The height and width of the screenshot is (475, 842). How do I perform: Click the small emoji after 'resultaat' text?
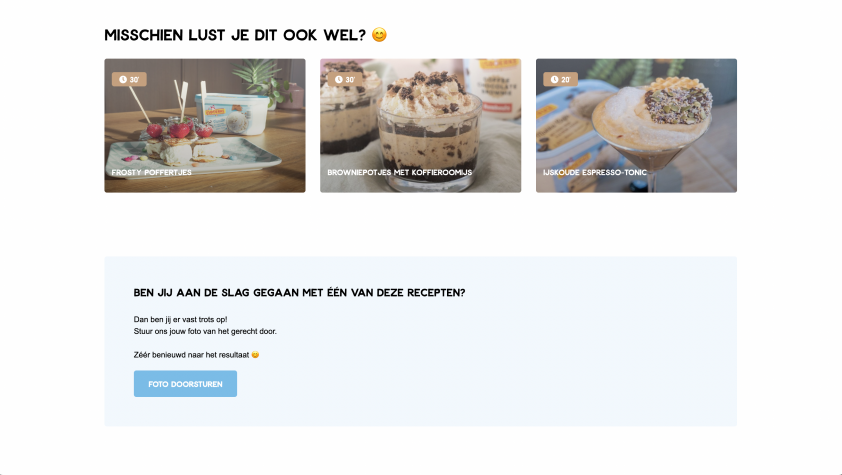(x=255, y=355)
